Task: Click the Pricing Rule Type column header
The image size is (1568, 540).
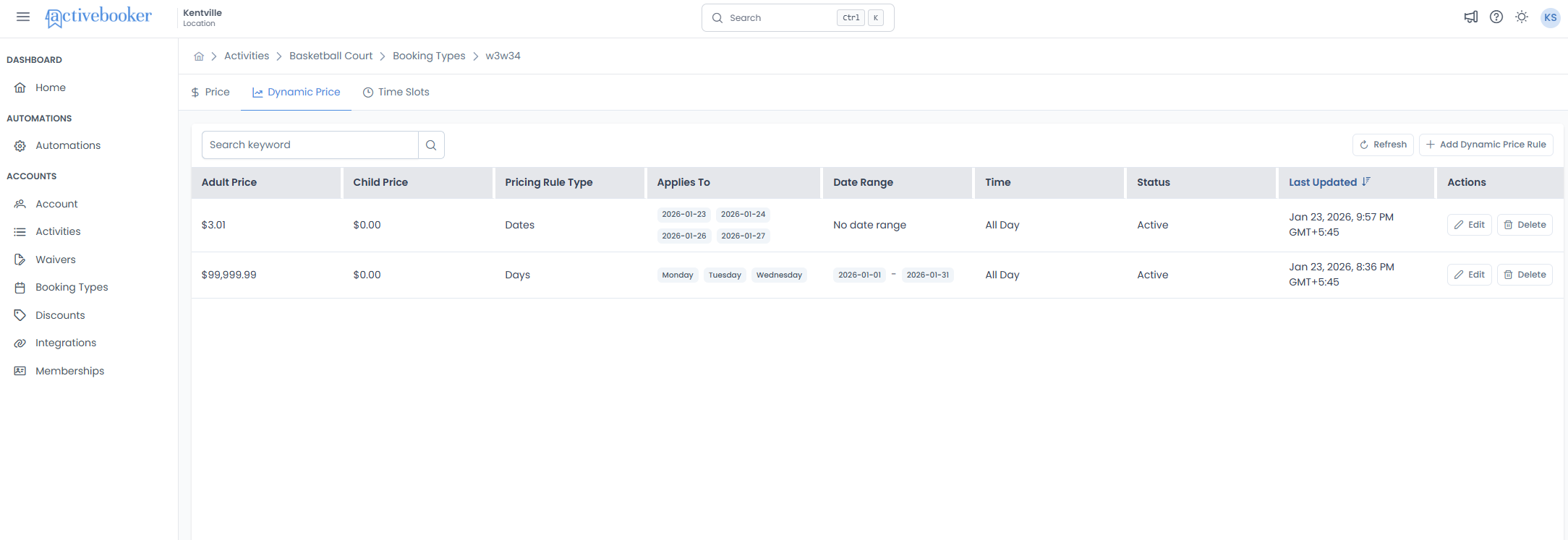Action: [570, 182]
